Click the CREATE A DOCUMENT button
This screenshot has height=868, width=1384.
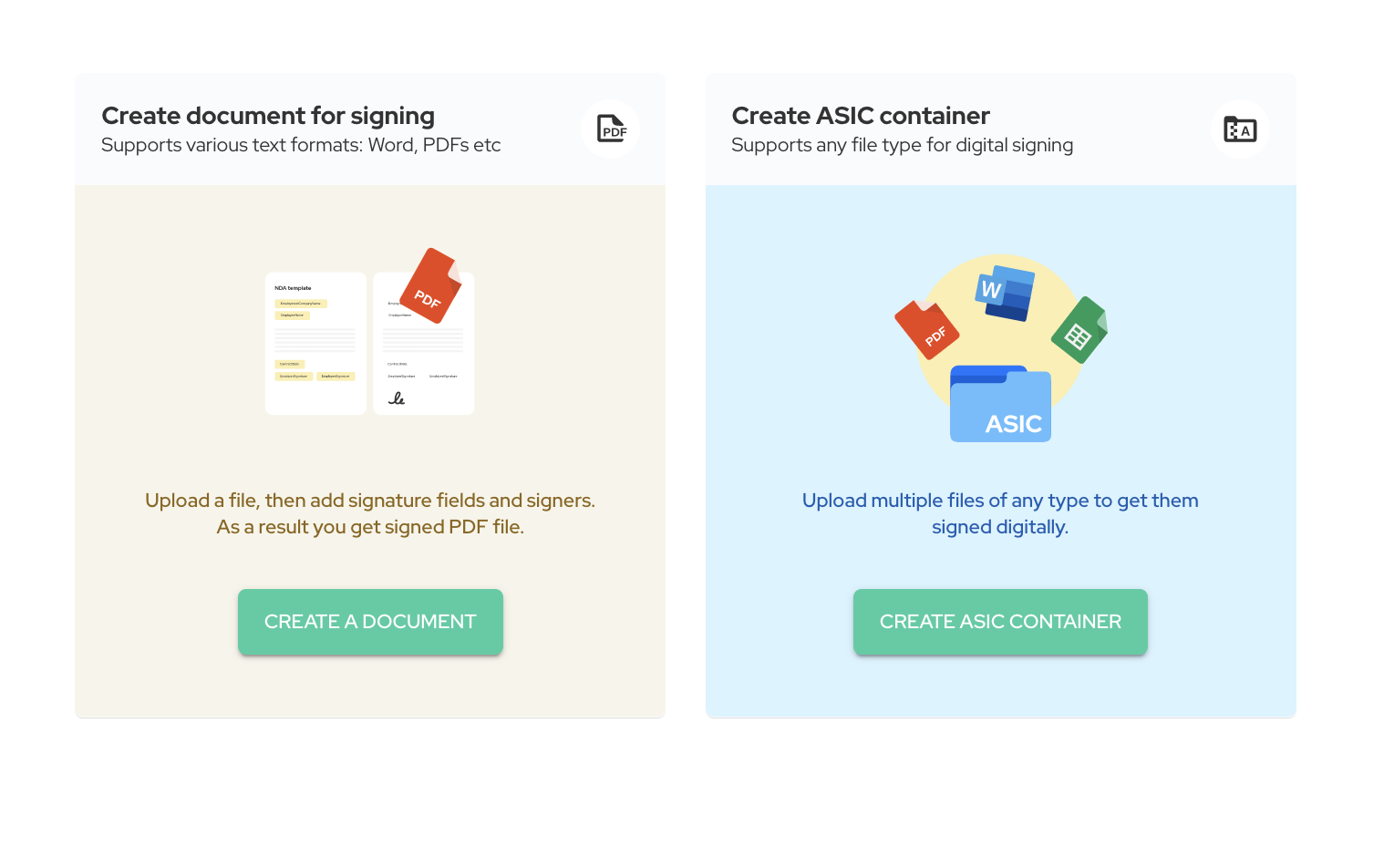(x=370, y=622)
